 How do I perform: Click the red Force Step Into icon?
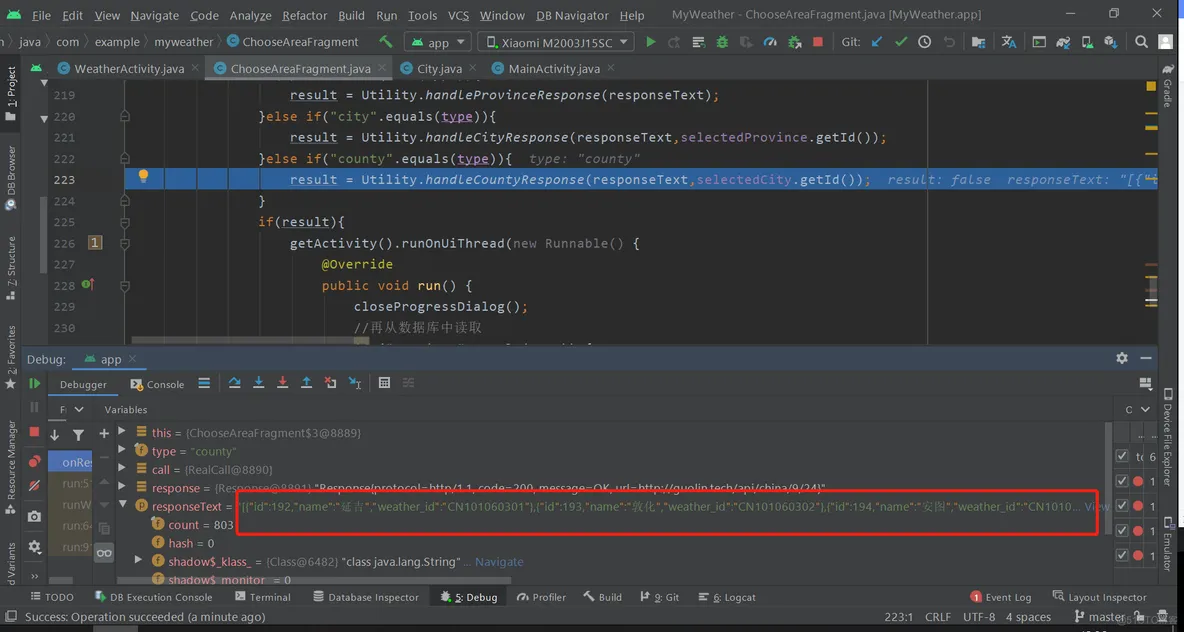282,383
